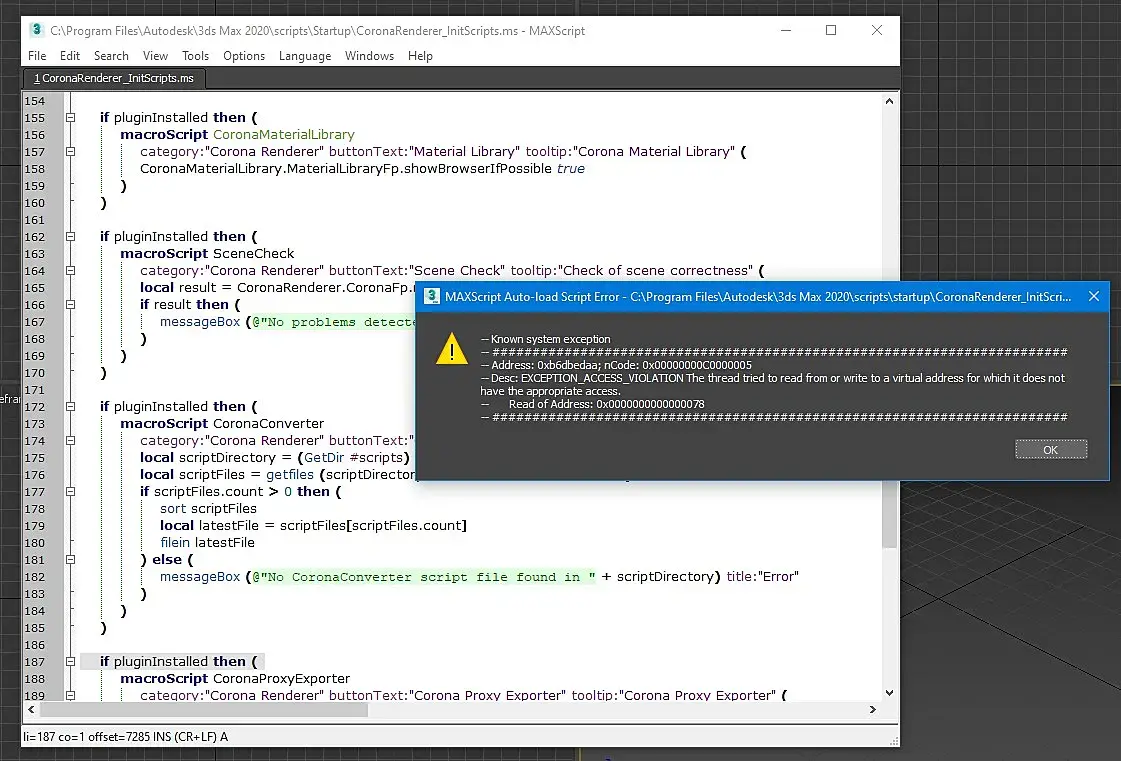
Task: Open the Language menu
Action: (x=305, y=56)
